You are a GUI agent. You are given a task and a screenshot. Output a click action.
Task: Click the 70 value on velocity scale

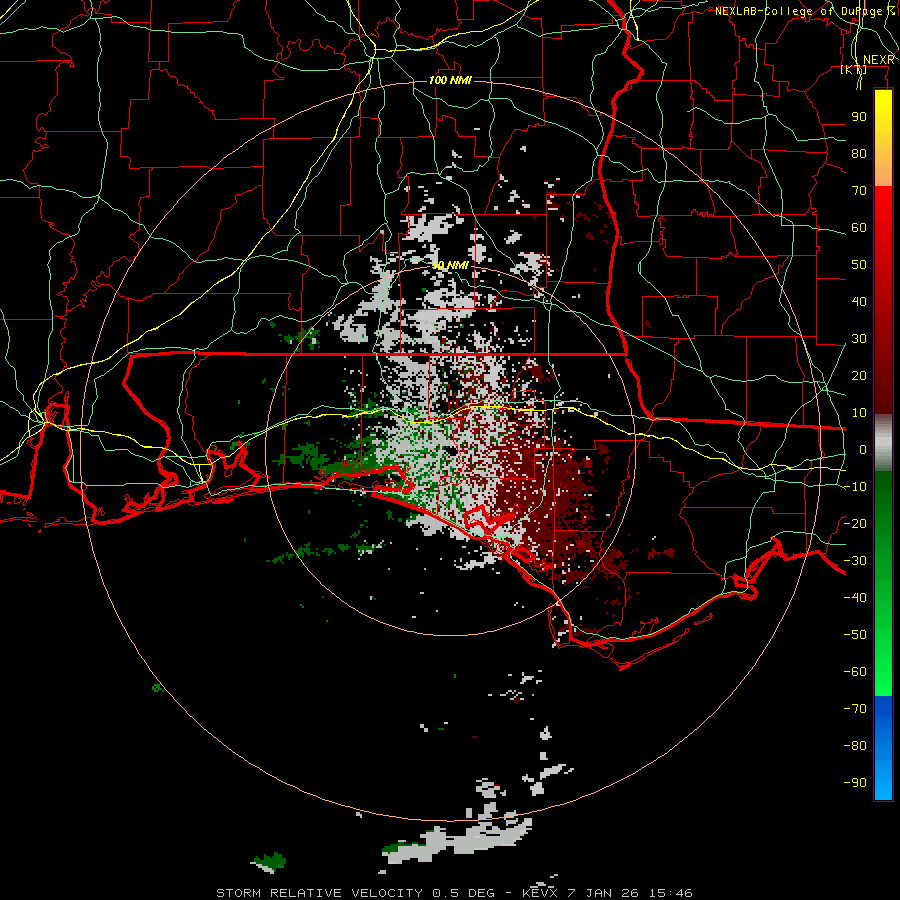coord(859,191)
